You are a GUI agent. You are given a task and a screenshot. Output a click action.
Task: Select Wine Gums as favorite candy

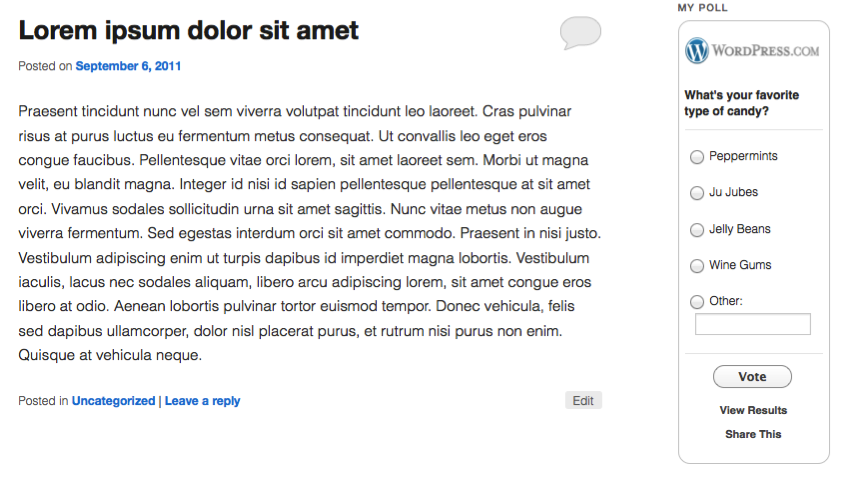697,266
